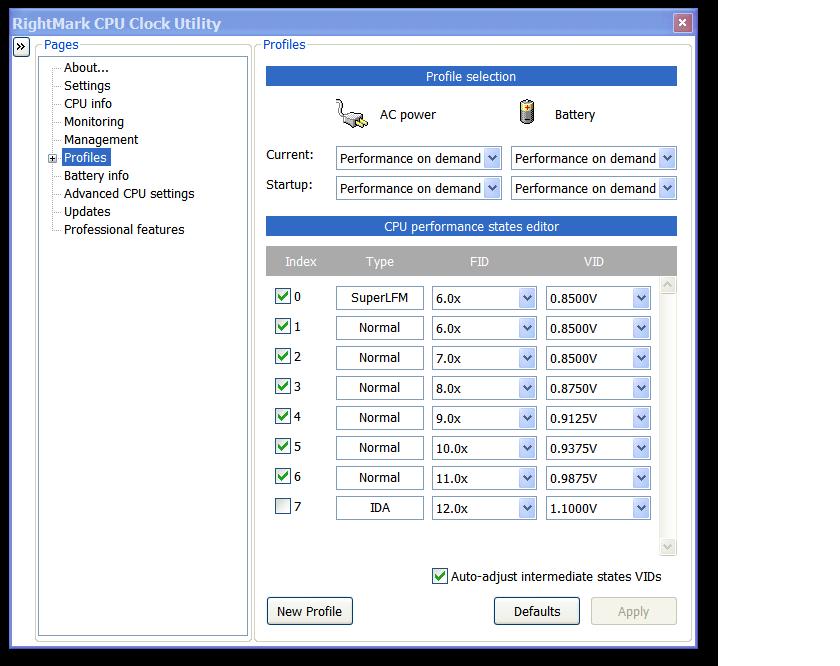This screenshot has width=840, height=666.
Task: Open the 11.0x FID dropdown
Action: pos(527,478)
